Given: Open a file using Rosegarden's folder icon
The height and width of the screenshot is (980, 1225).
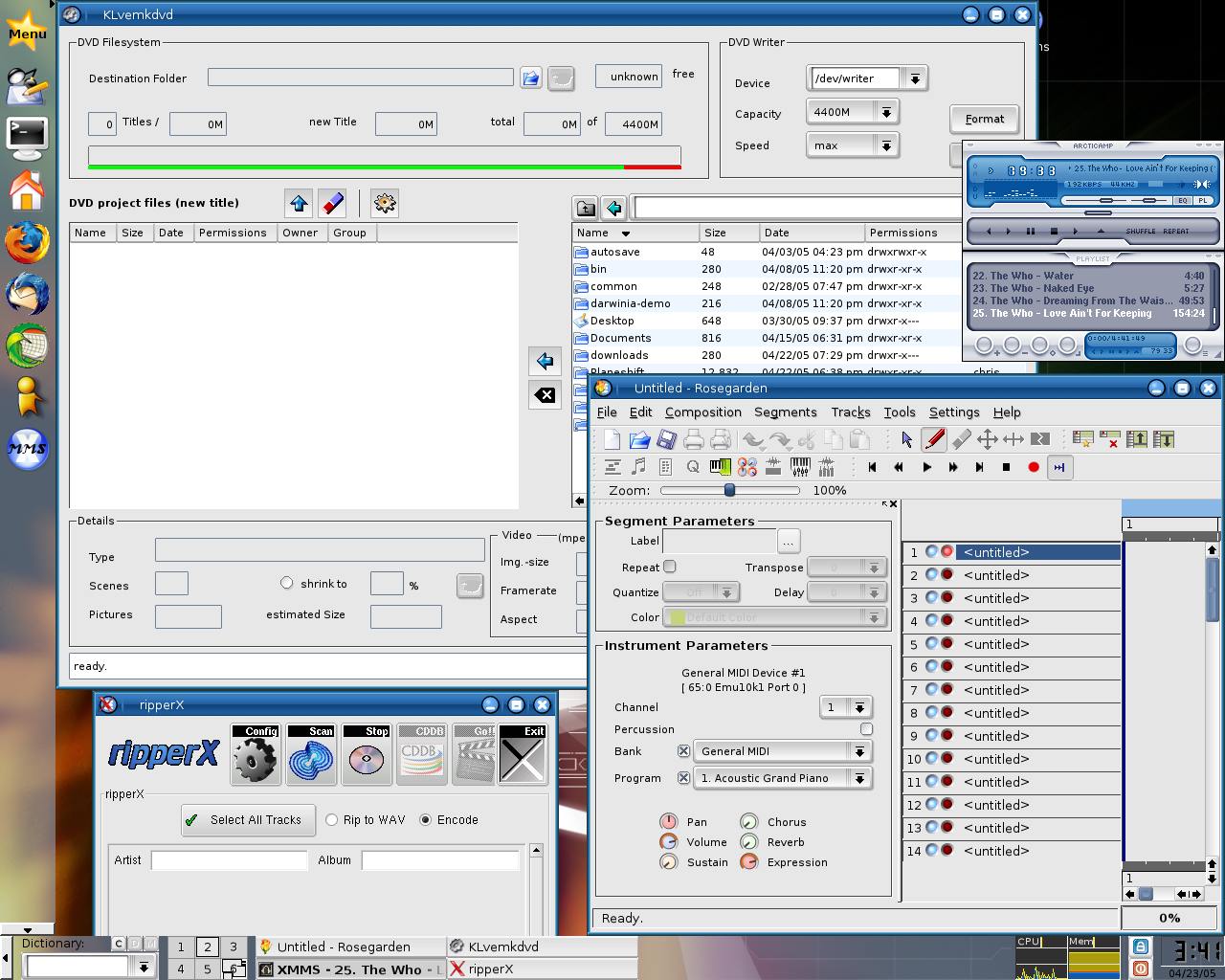Looking at the screenshot, I should pyautogui.click(x=639, y=439).
